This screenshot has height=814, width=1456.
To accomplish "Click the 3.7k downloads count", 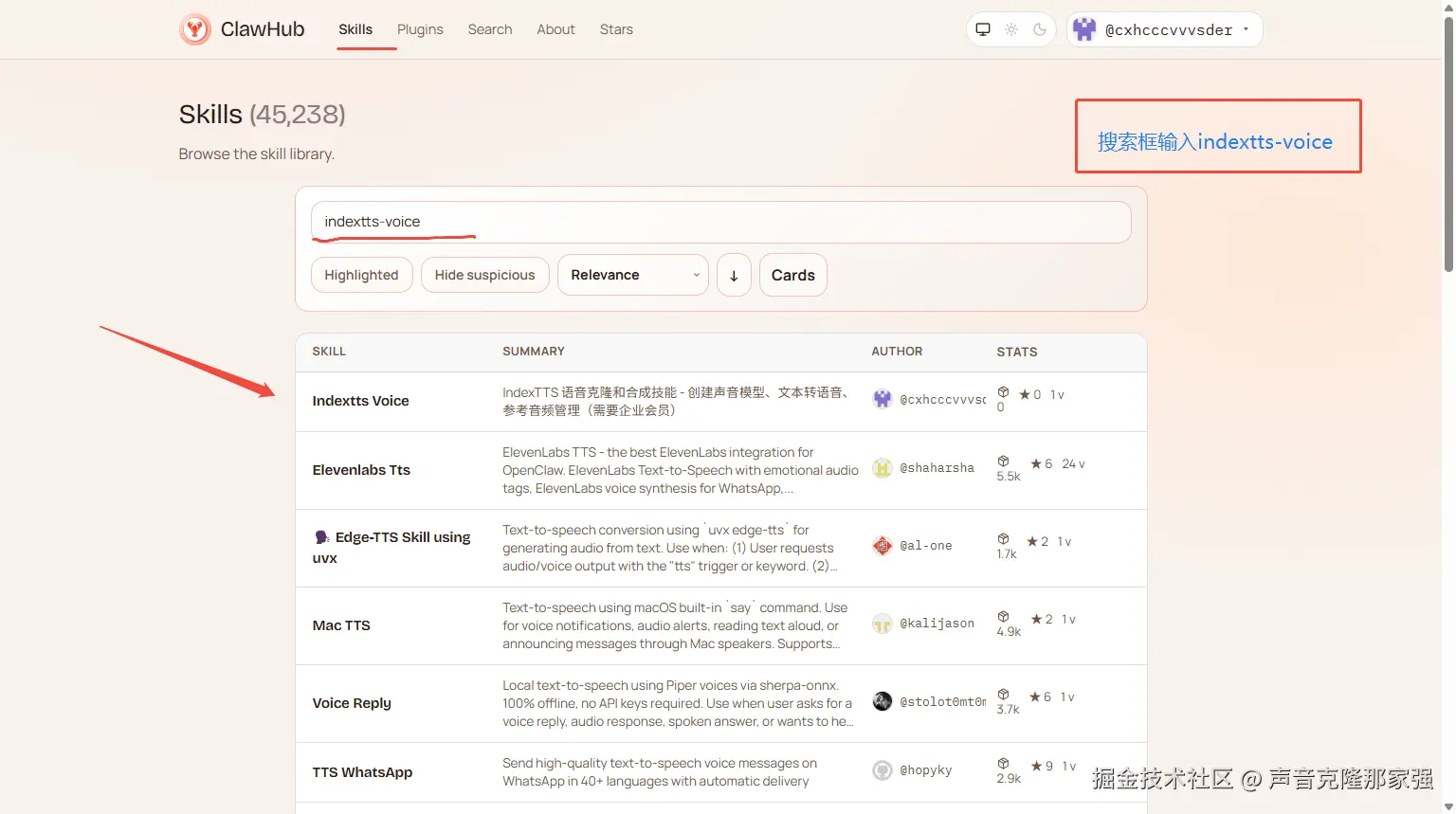I will (x=1008, y=710).
